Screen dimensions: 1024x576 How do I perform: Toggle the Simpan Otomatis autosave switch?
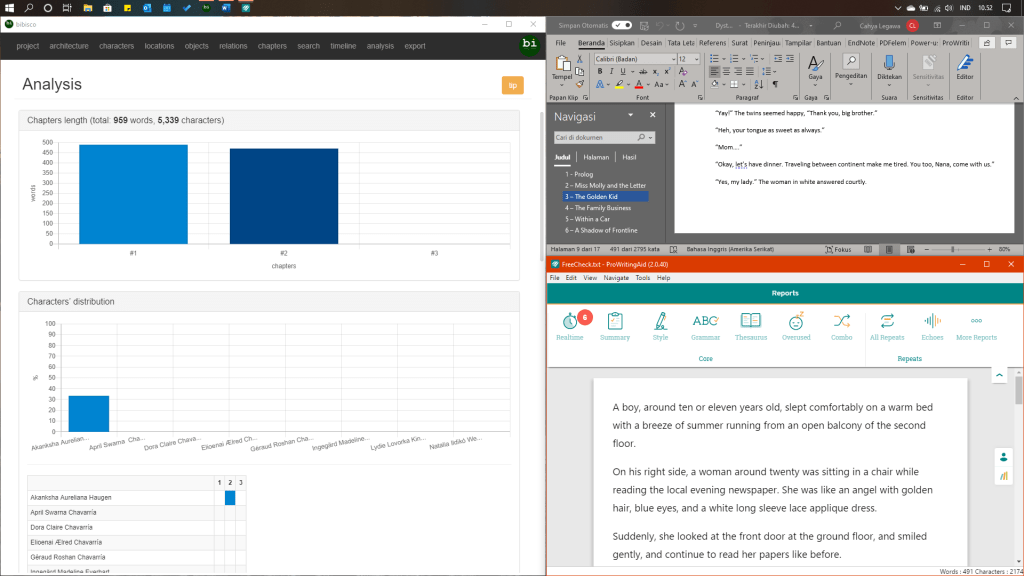pos(621,24)
